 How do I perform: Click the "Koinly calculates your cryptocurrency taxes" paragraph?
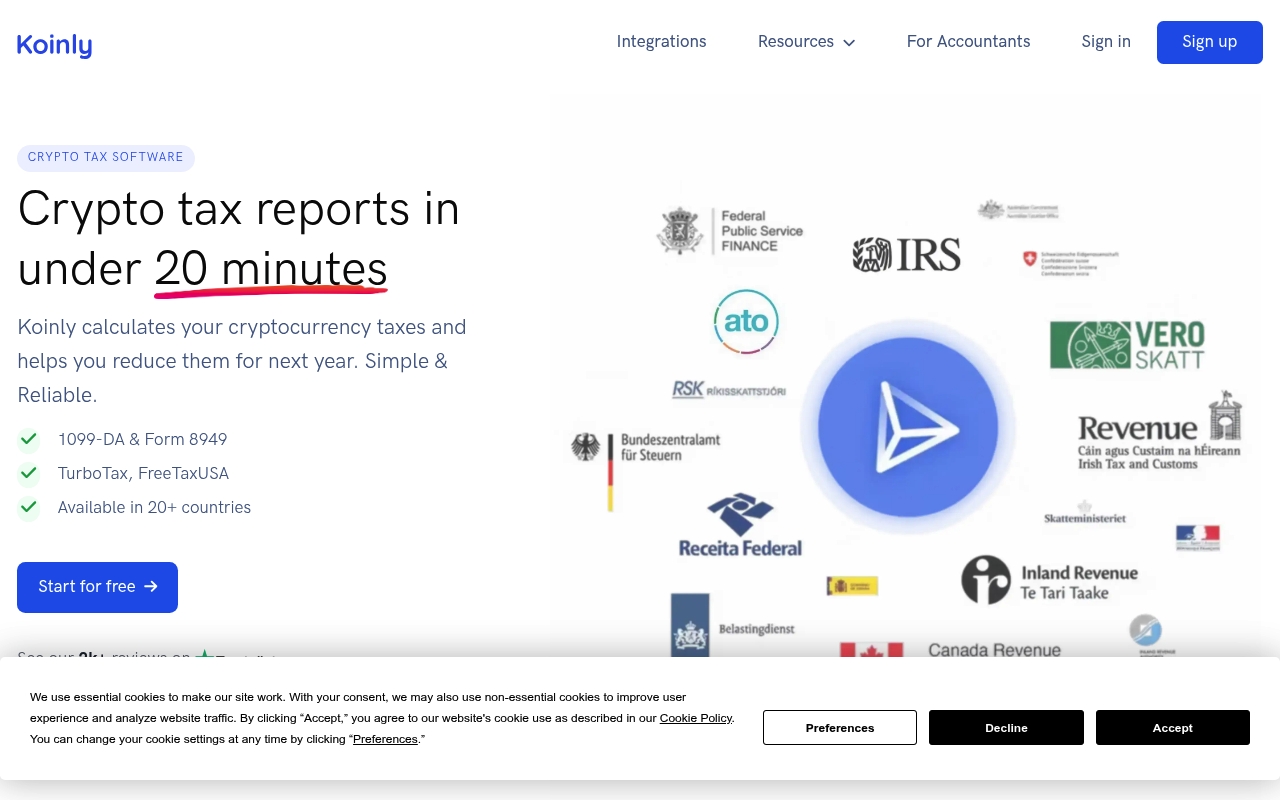[x=242, y=361]
